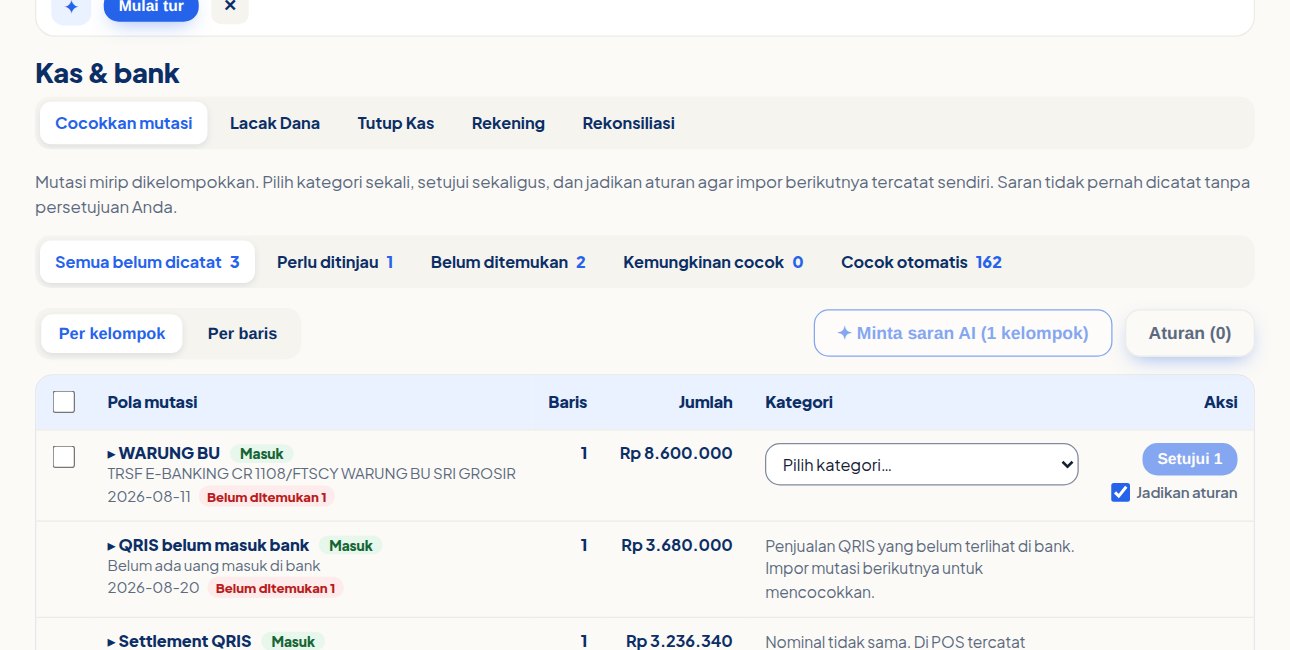Click the date 2026-08-20
The height and width of the screenshot is (650, 1290).
(153, 587)
